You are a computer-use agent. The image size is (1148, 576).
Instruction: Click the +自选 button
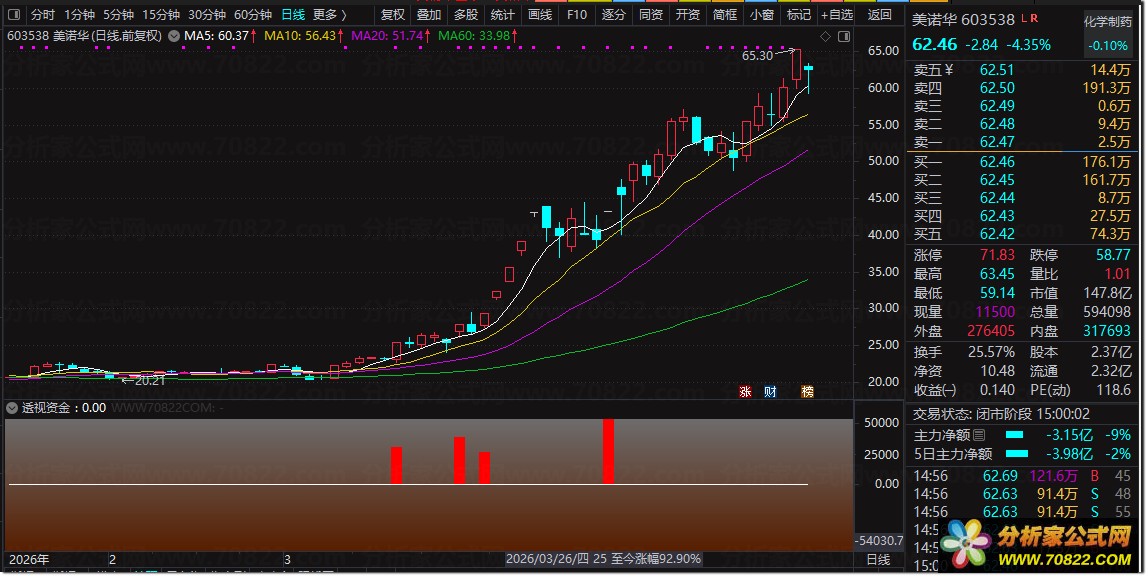837,15
